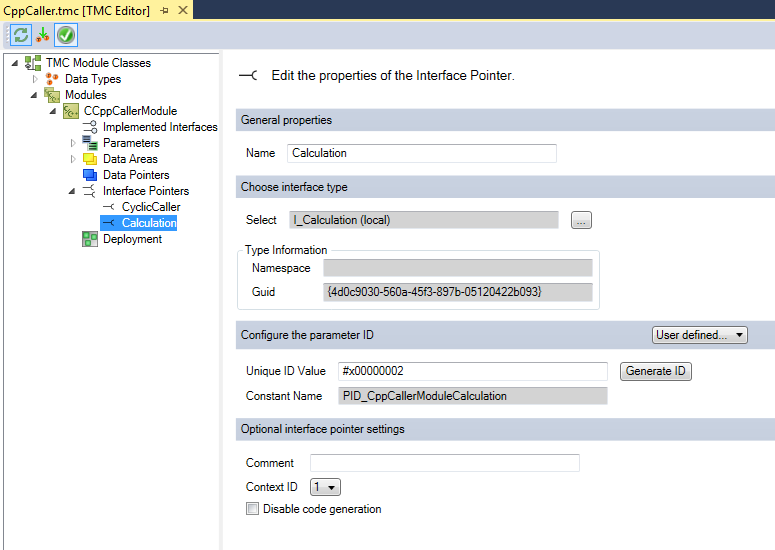The height and width of the screenshot is (550, 775).
Task: Click the Comment input field
Action: [x=445, y=463]
